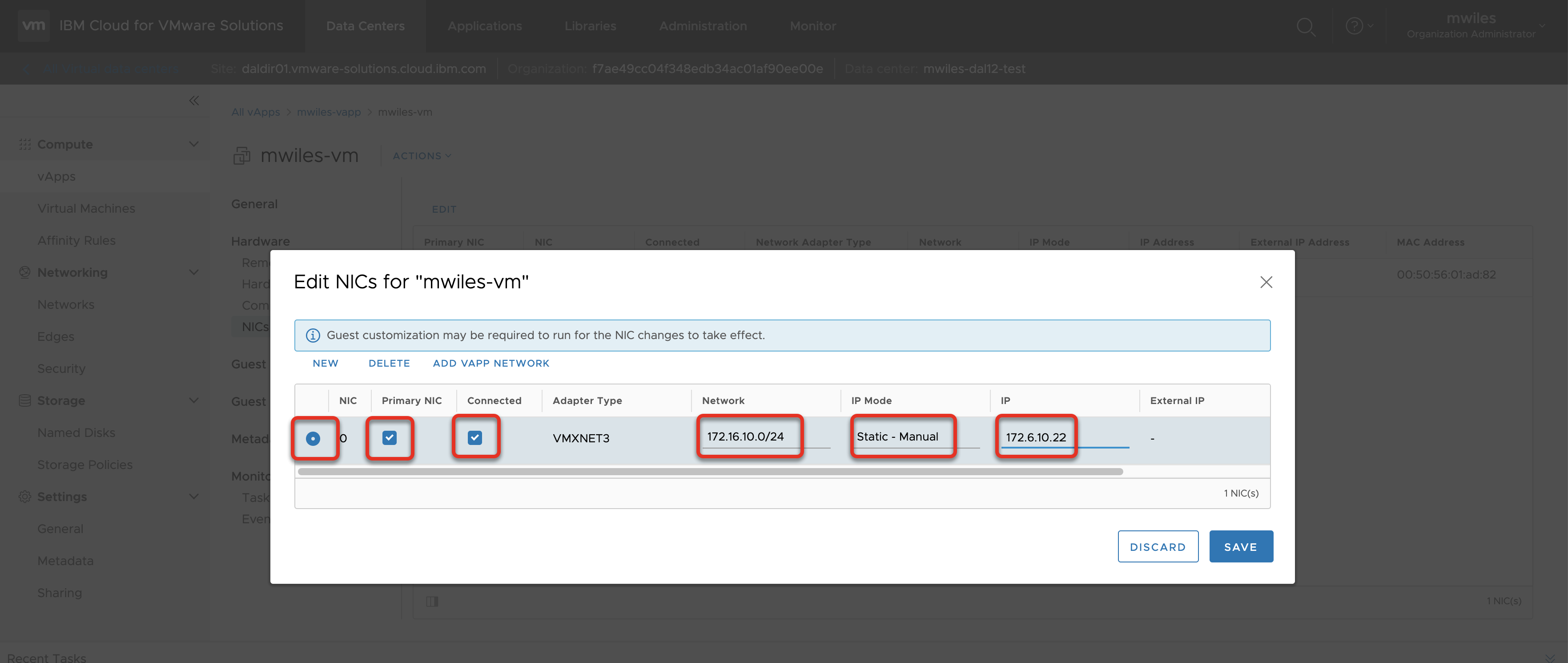The width and height of the screenshot is (1568, 663).
Task: Open the Network dropdown showing 172.16.10.0/24
Action: [x=765, y=437]
